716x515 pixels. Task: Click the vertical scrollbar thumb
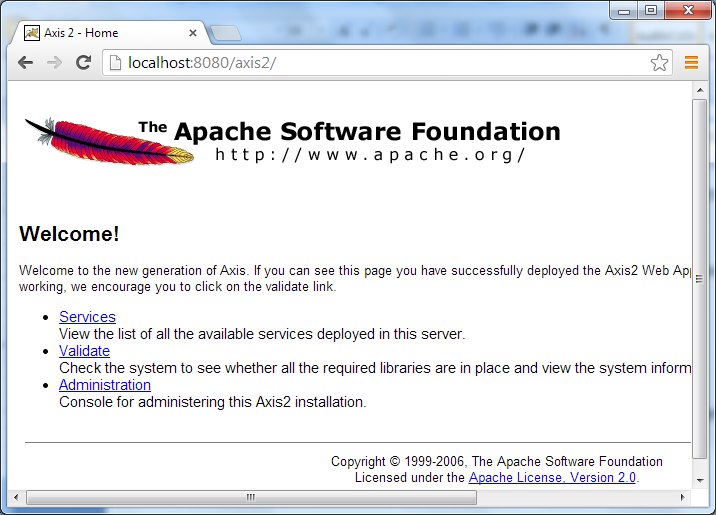[700, 279]
